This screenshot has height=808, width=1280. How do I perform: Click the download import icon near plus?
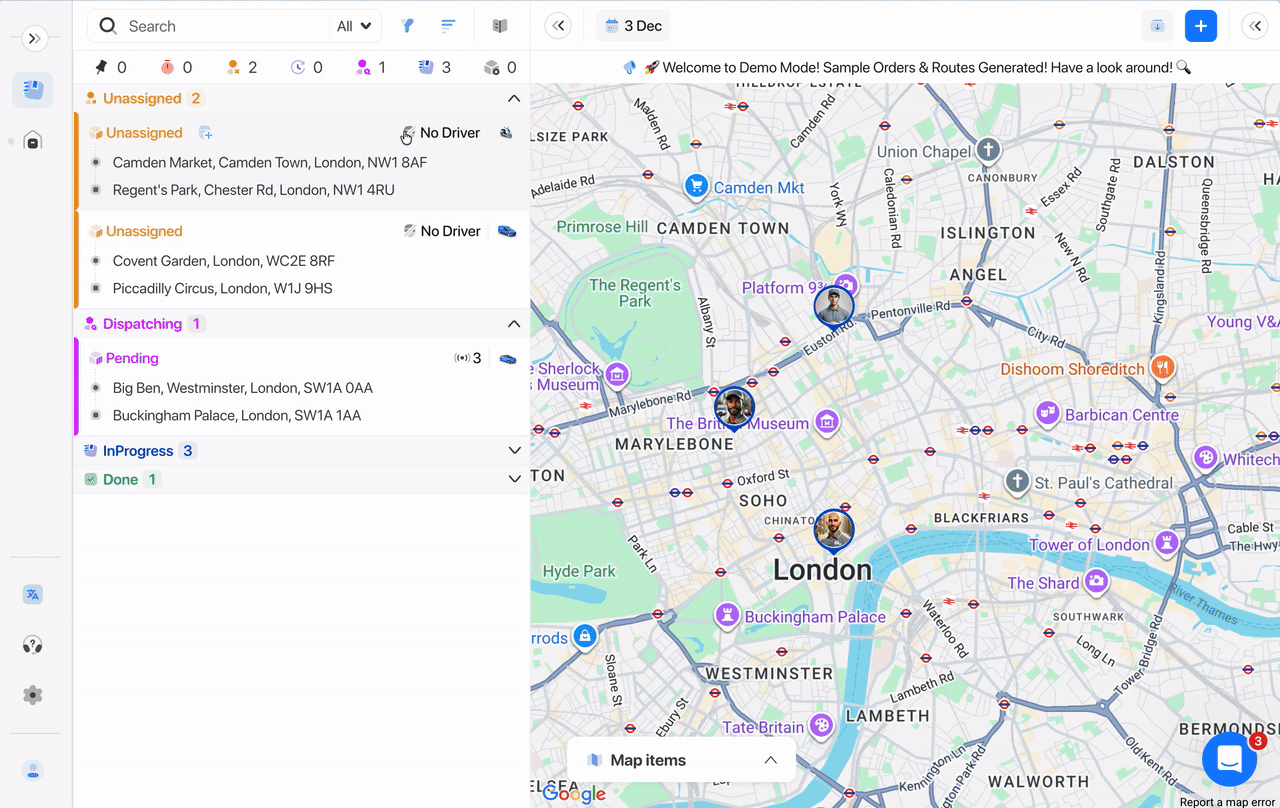1157,26
